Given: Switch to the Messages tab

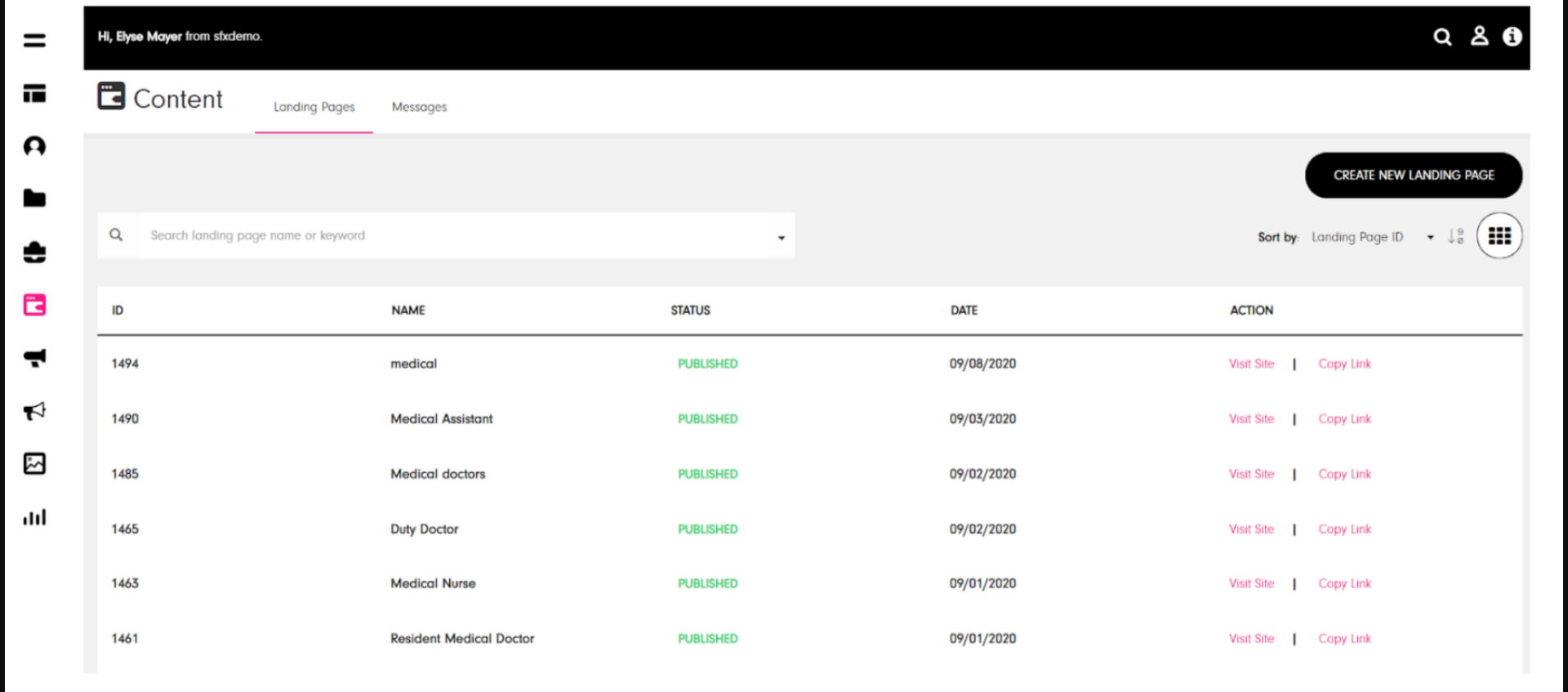Looking at the screenshot, I should (420, 107).
